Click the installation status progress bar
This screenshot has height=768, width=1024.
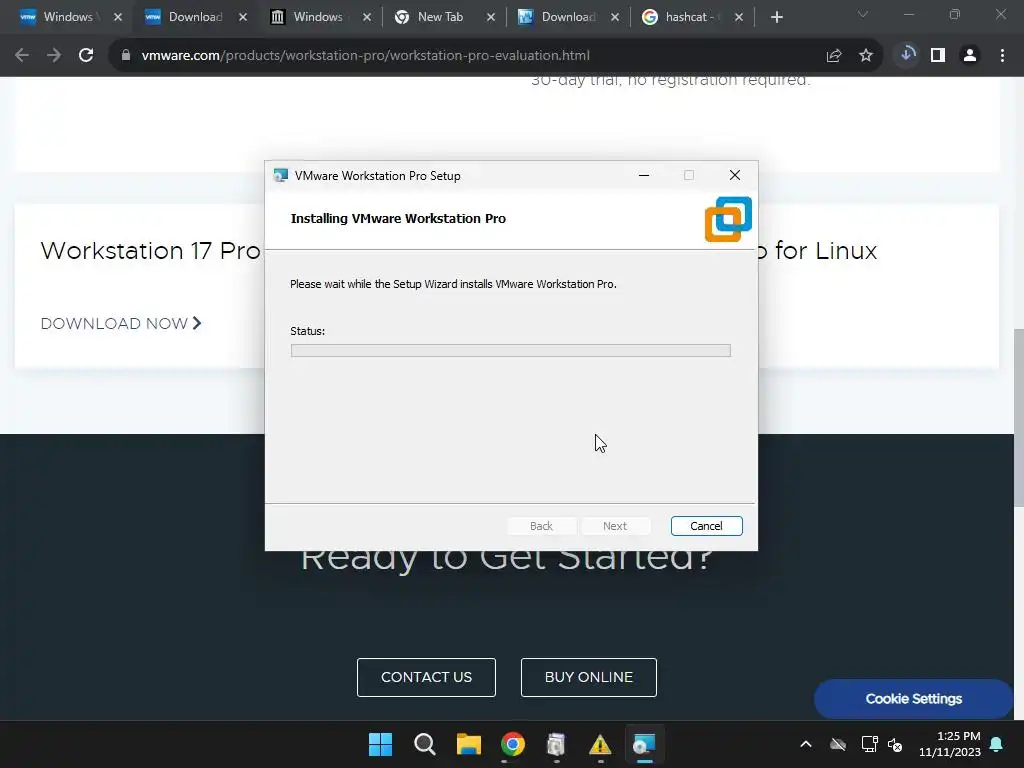coord(511,351)
